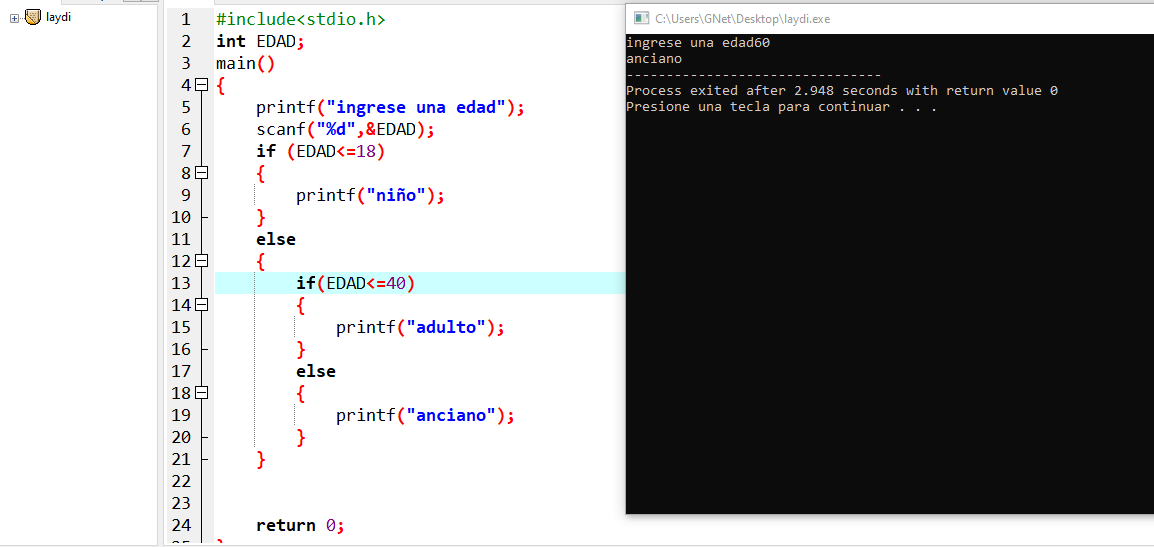Click the #include<stdio.h> line
The image size is (1154, 547).
[x=300, y=19]
